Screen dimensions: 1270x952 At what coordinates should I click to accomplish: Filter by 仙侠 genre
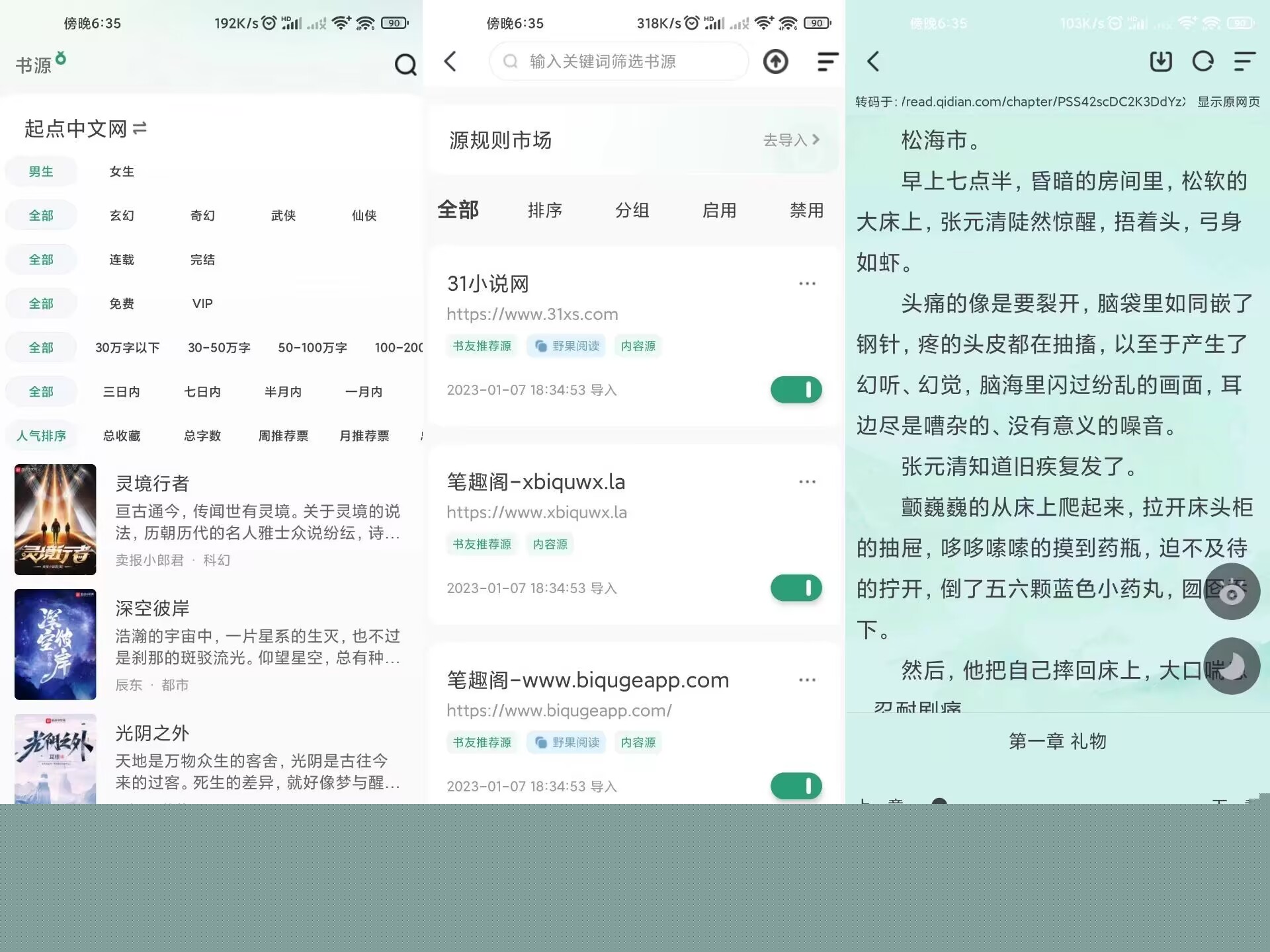[364, 216]
